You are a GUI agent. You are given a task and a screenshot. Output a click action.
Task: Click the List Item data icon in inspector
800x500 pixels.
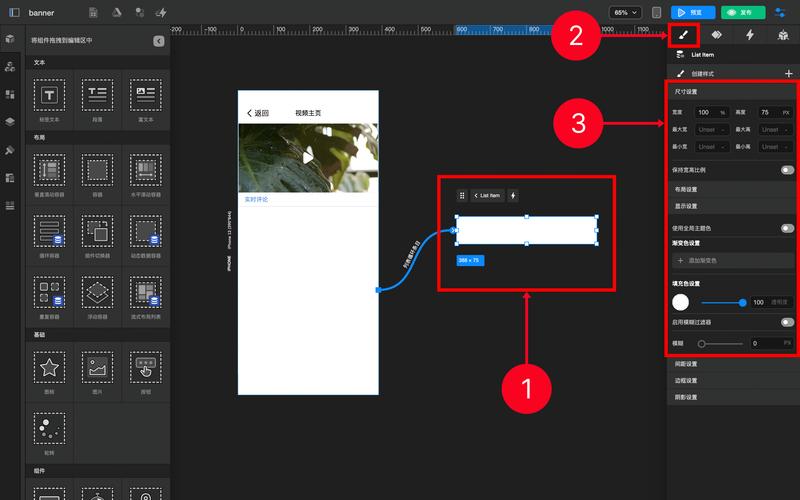pos(680,55)
